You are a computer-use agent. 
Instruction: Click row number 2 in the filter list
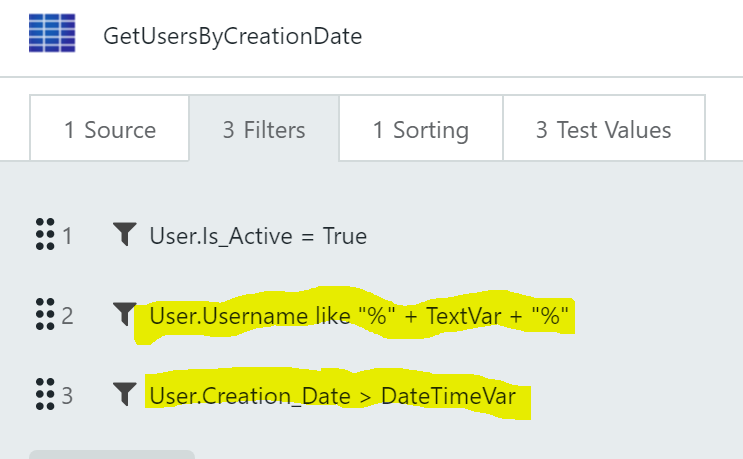[67, 317]
